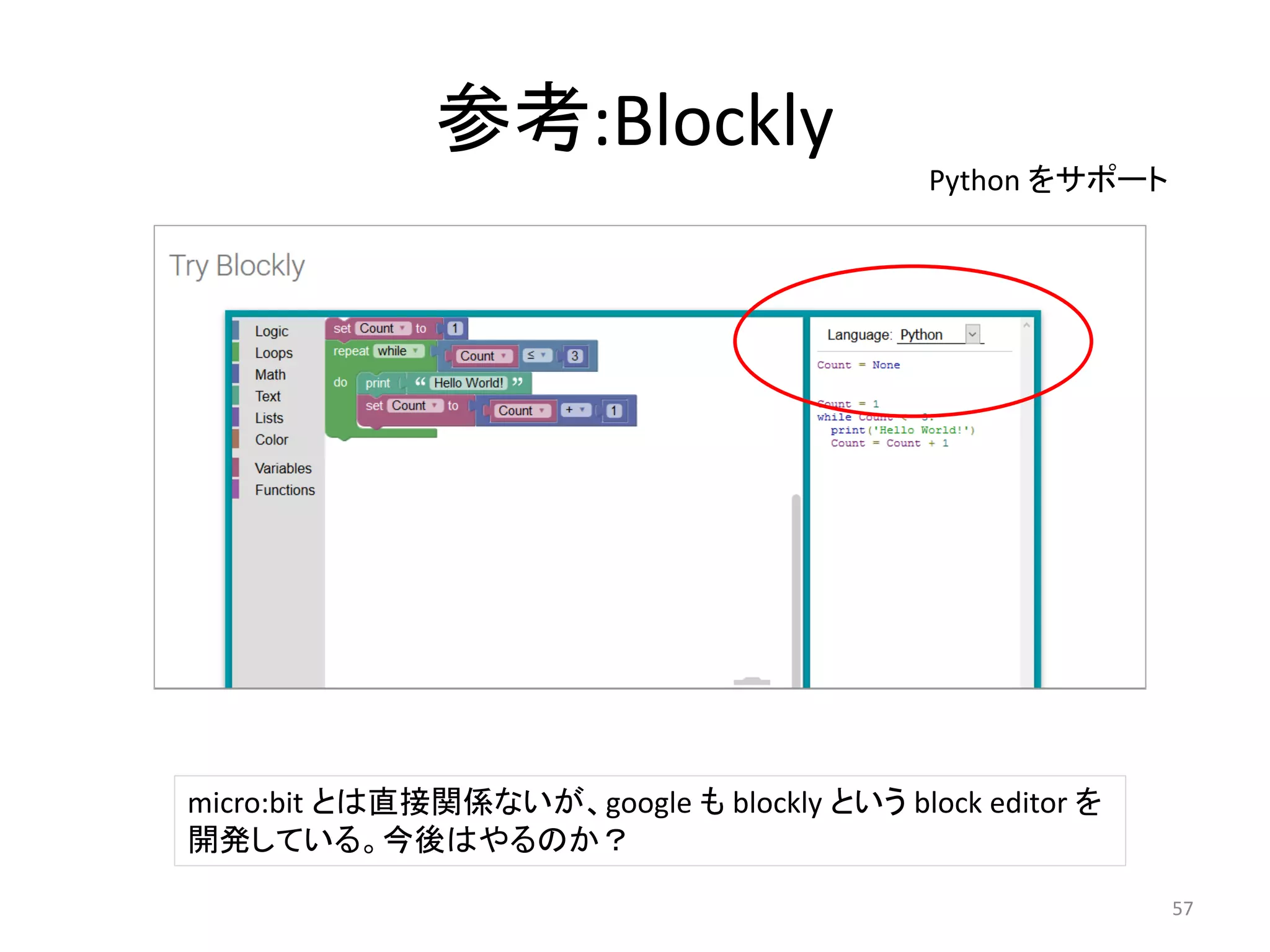1270x952 pixels.
Task: Open Count dropdown in the addition block
Action: click(x=522, y=410)
